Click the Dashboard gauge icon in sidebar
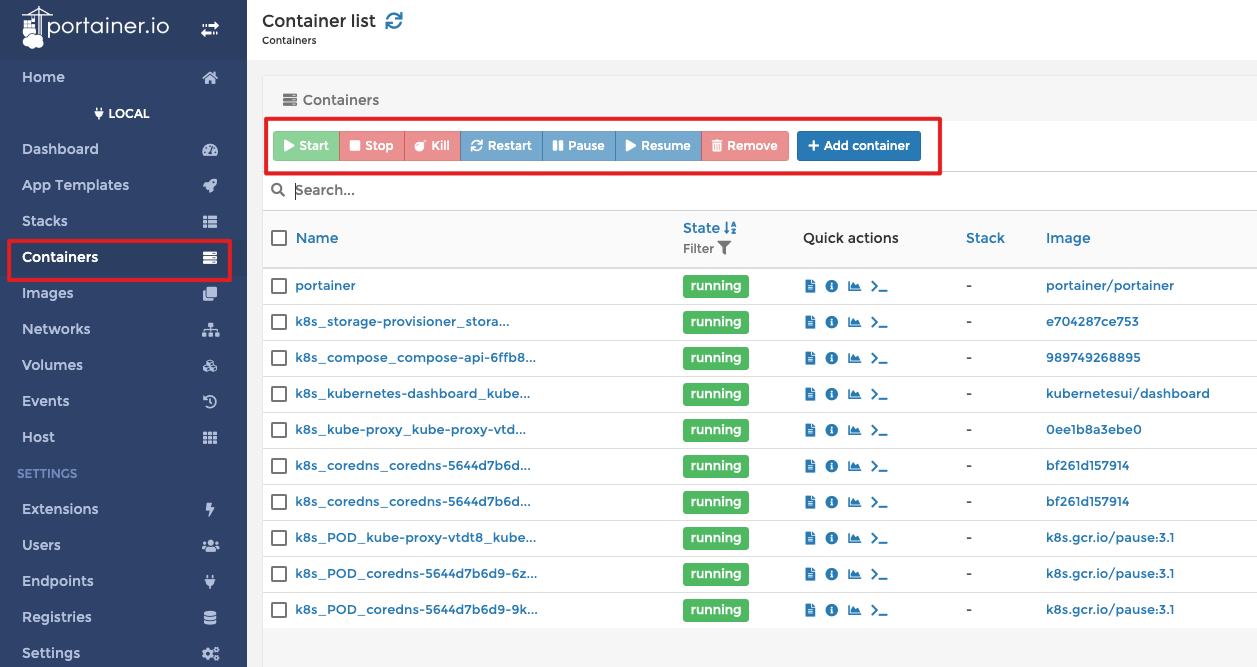1257x667 pixels. tap(210, 149)
